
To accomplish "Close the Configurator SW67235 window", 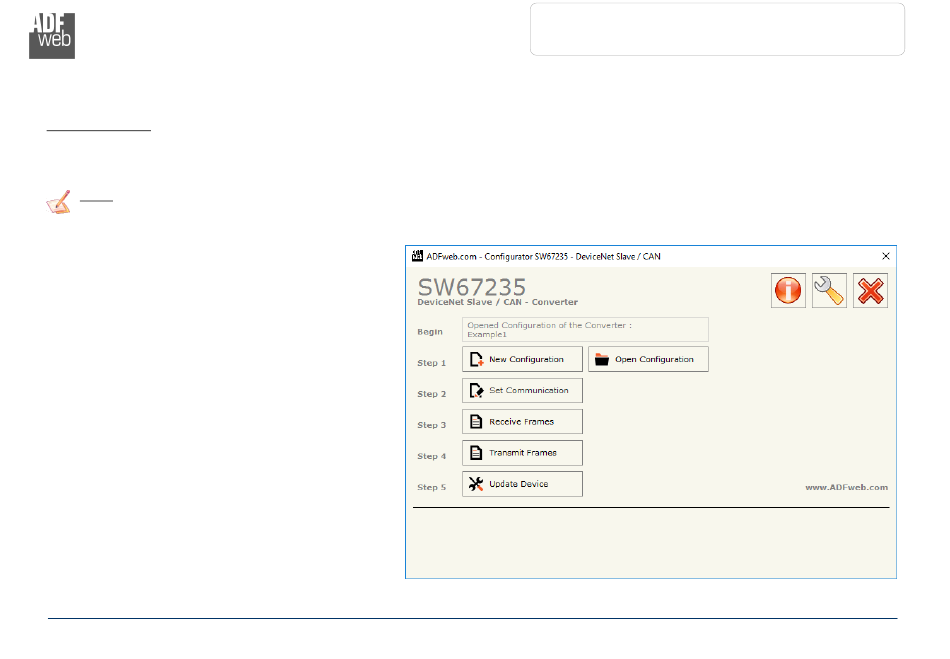I will pos(886,256).
